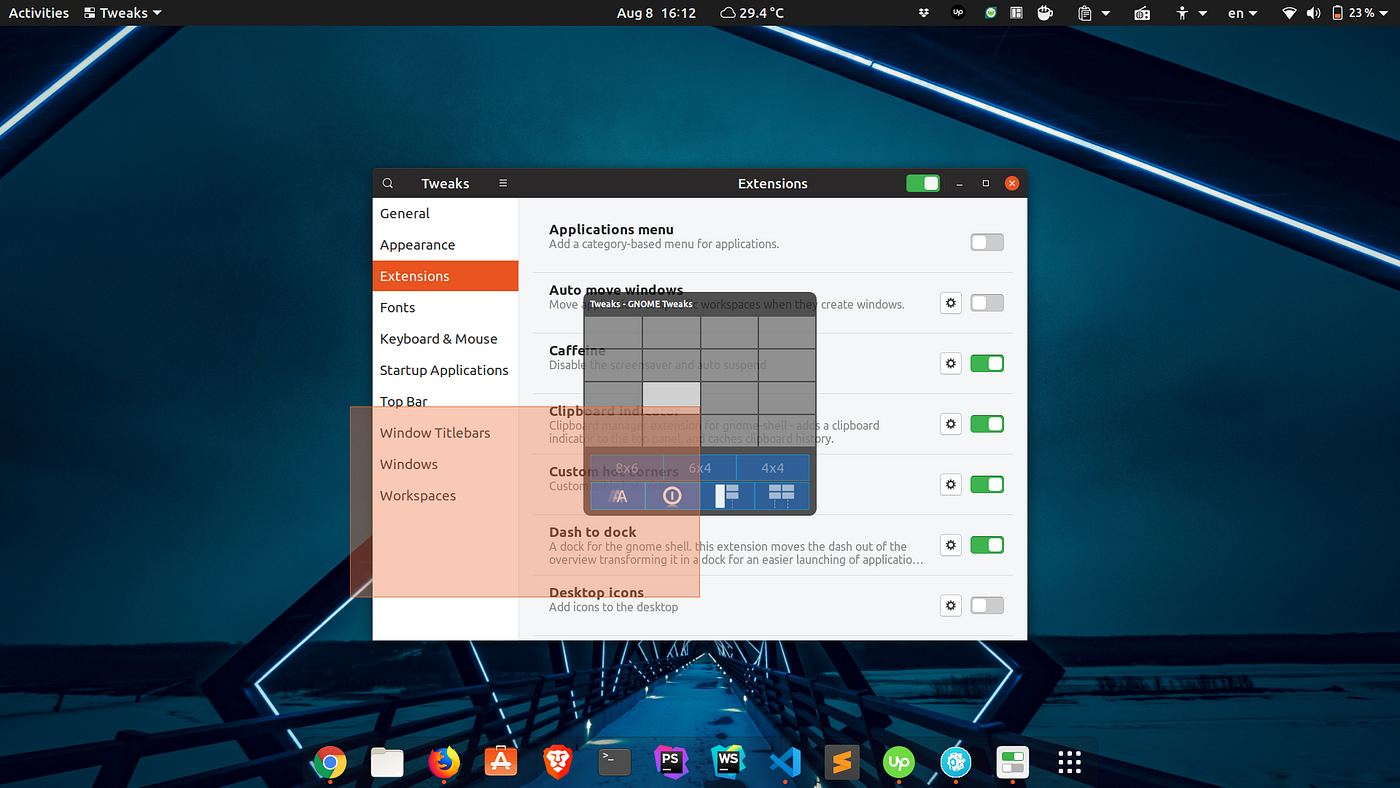The image size is (1400, 788).
Task: Switch to the Fonts section in sidebar
Action: click(397, 307)
